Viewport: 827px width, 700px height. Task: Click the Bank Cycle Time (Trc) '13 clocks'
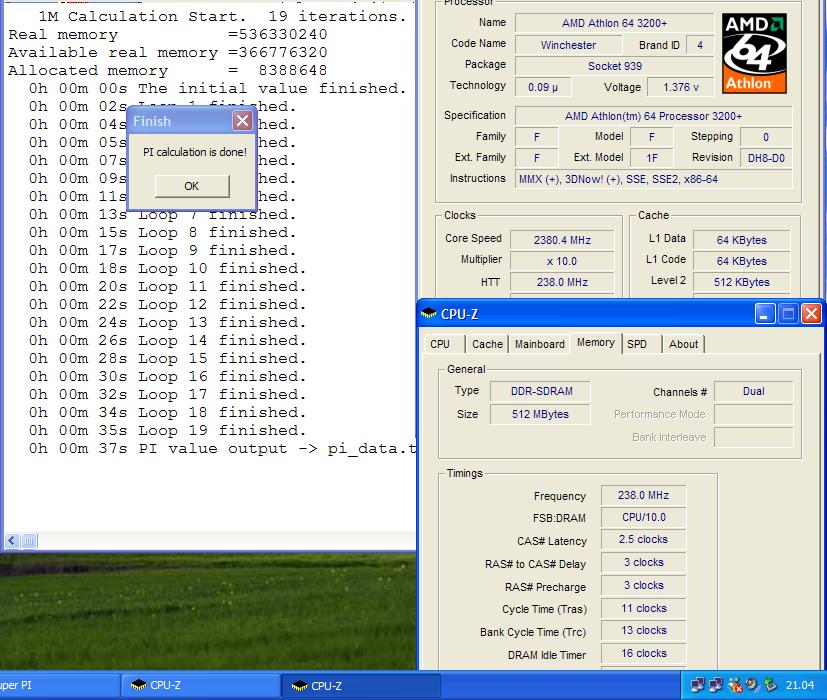pyautogui.click(x=643, y=630)
